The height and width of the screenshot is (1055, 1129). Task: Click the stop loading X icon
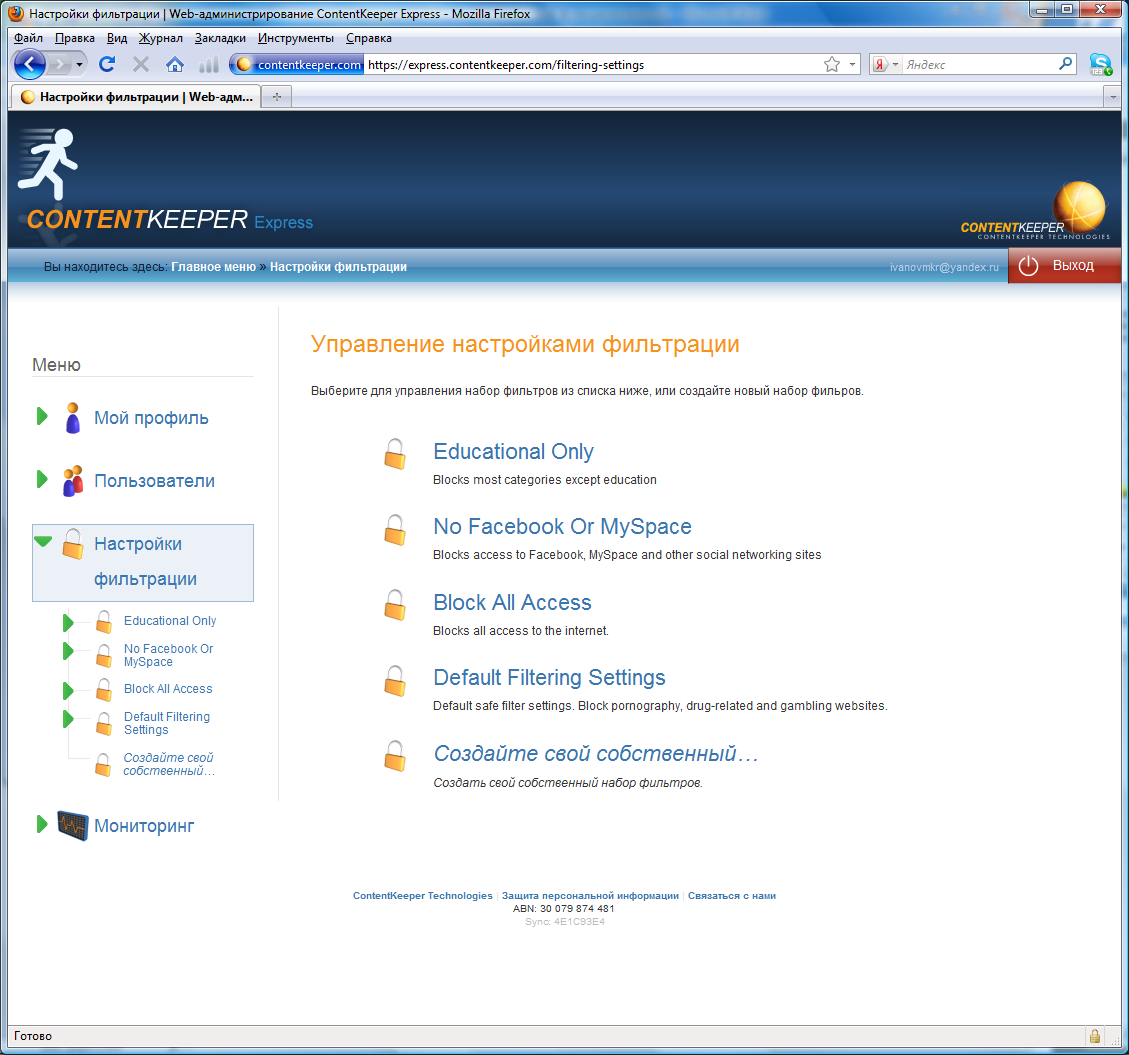pyautogui.click(x=141, y=65)
